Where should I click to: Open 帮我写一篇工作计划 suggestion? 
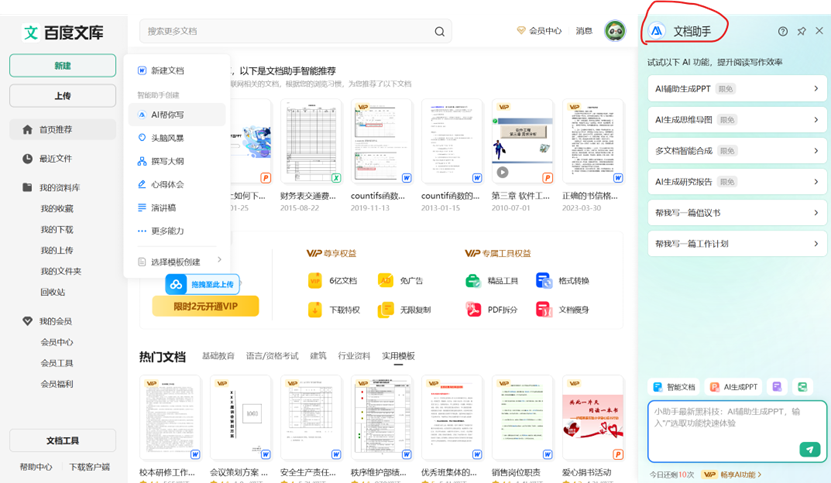(734, 244)
